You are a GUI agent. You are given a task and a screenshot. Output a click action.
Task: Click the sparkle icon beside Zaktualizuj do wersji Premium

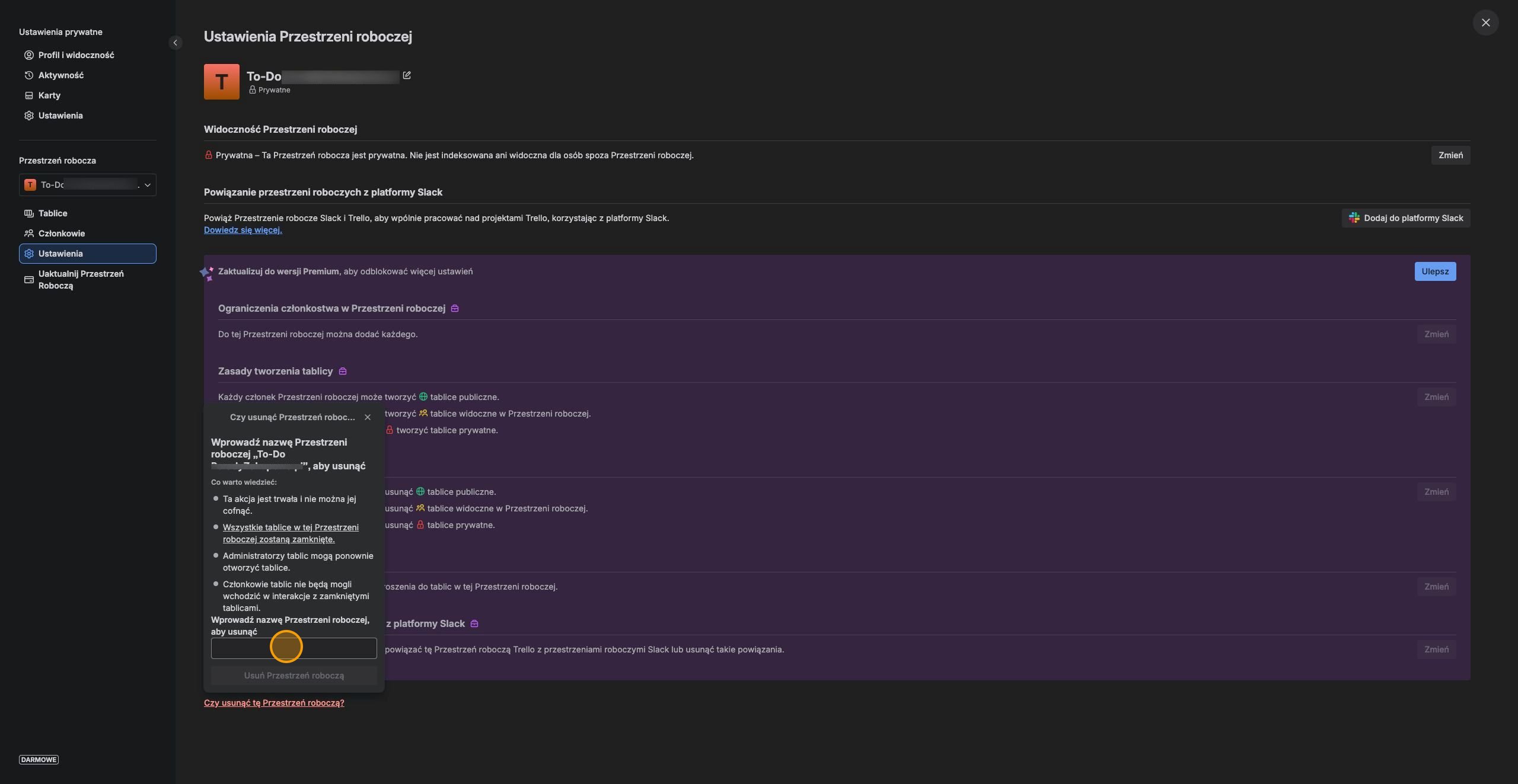click(206, 273)
